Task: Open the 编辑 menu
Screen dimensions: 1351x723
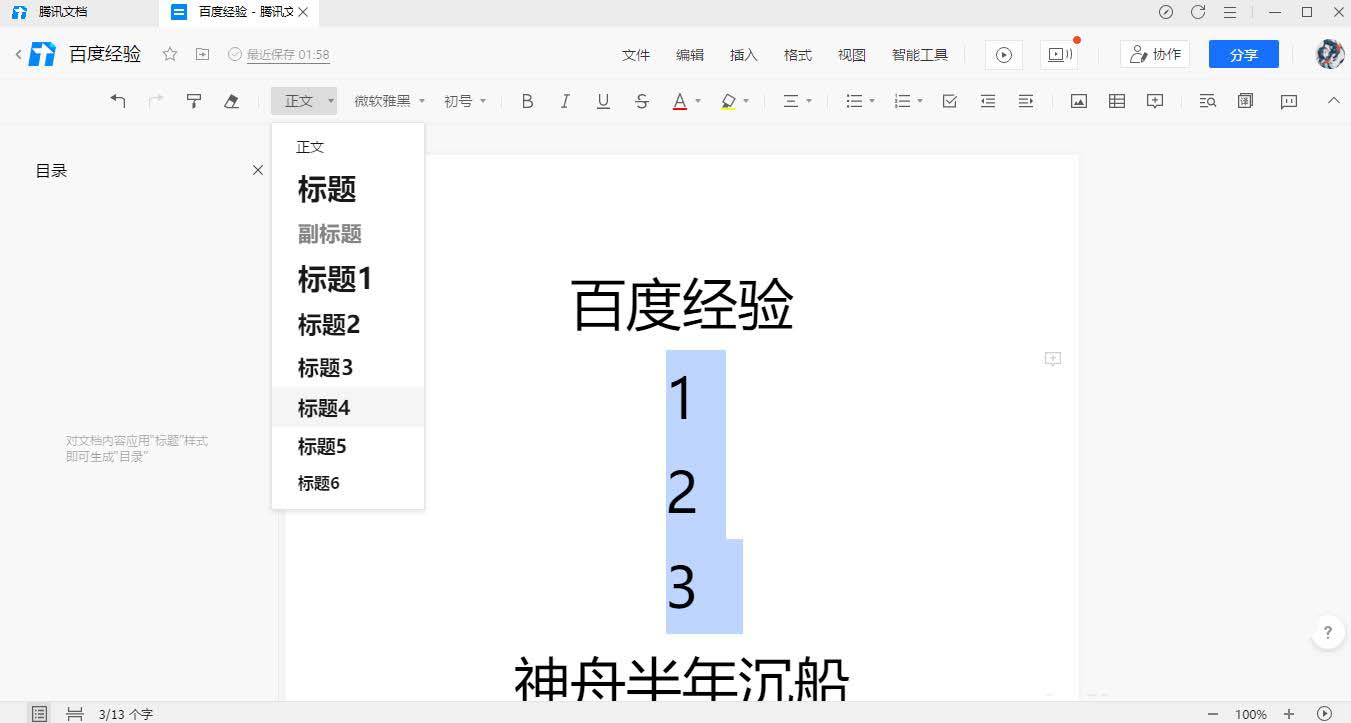Action: pos(690,55)
